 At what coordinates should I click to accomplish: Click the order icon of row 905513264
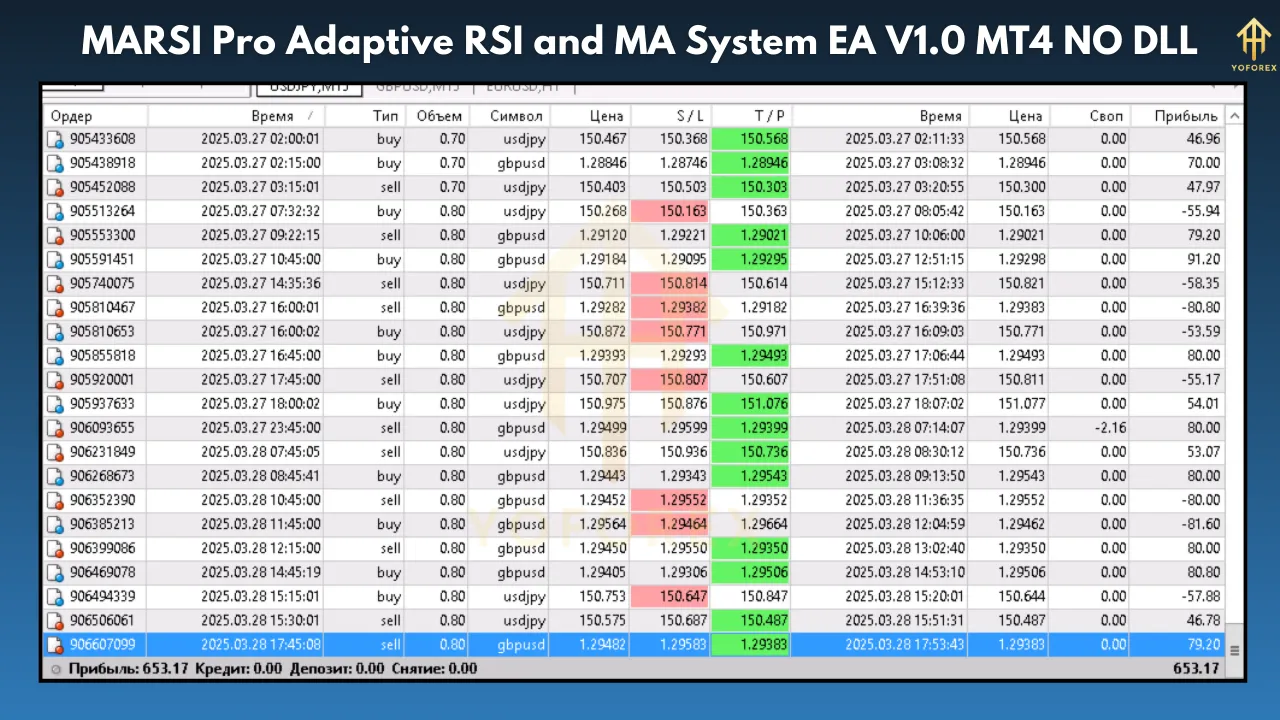point(57,211)
